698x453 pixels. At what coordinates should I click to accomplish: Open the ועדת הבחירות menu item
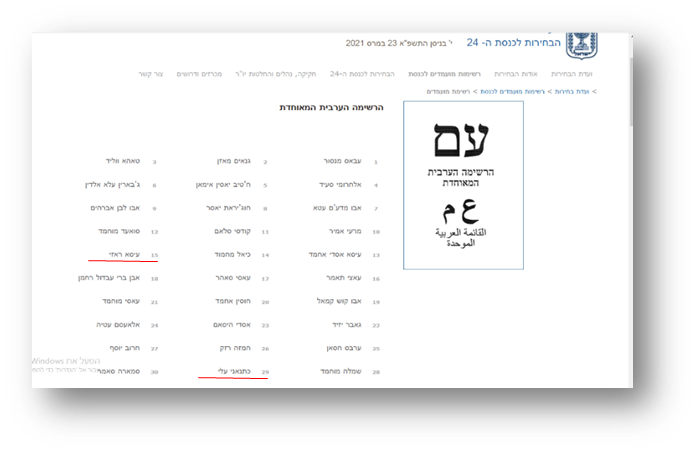tap(572, 74)
